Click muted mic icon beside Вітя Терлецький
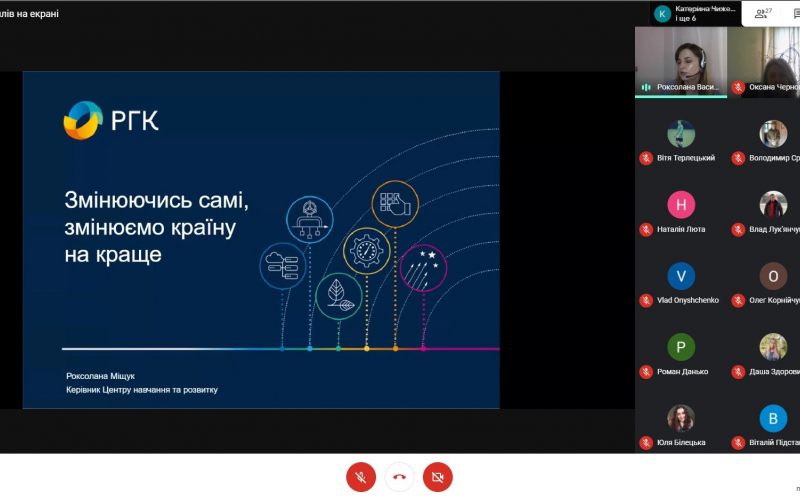This screenshot has height=500, width=800. tap(646, 158)
